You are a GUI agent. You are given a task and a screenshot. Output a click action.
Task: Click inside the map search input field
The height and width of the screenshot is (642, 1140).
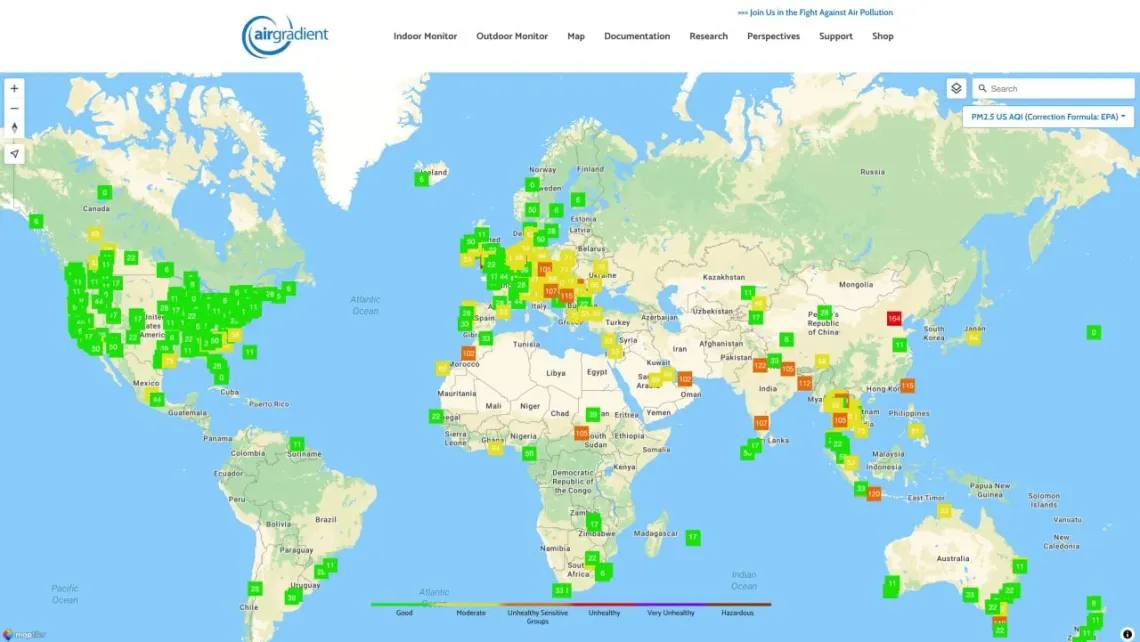[x=1050, y=88]
